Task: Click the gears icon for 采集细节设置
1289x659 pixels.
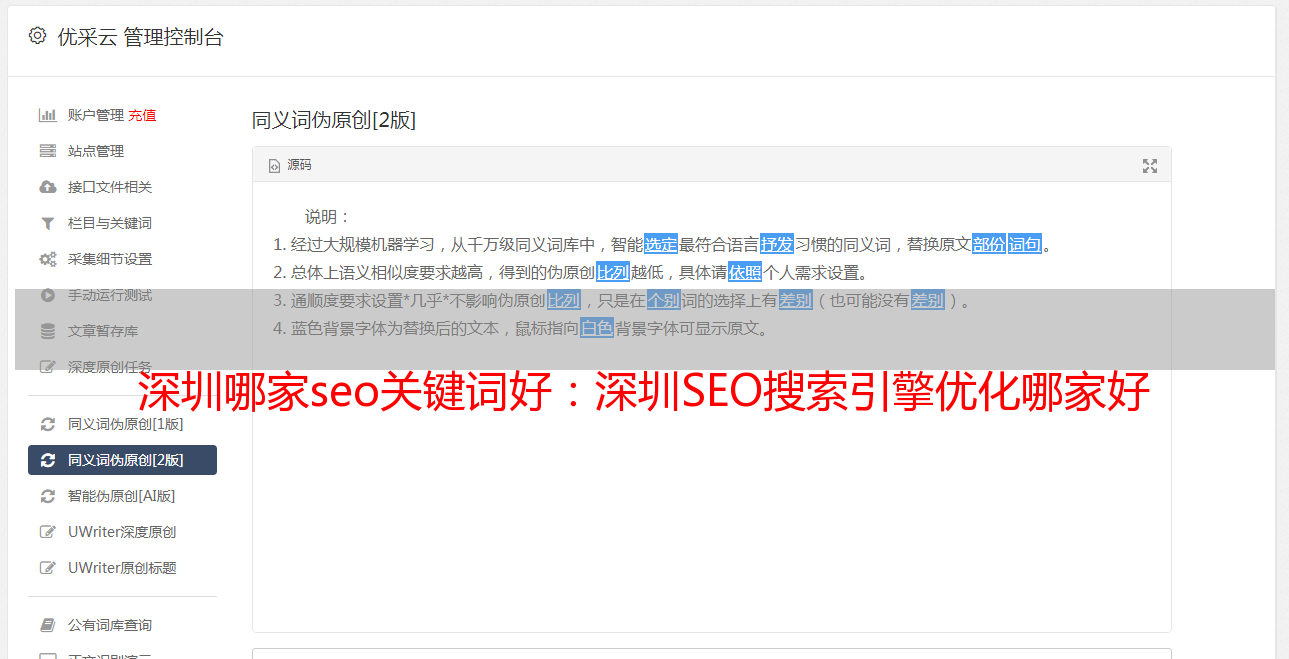Action: [x=47, y=259]
